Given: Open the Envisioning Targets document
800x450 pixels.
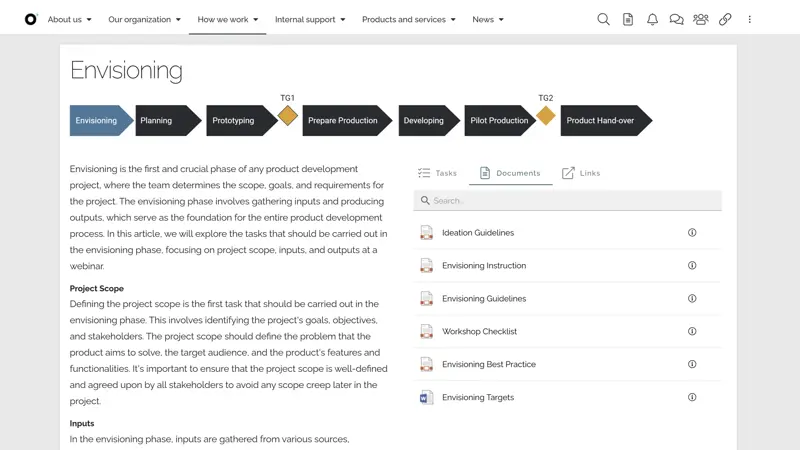Looking at the screenshot, I should [x=478, y=397].
